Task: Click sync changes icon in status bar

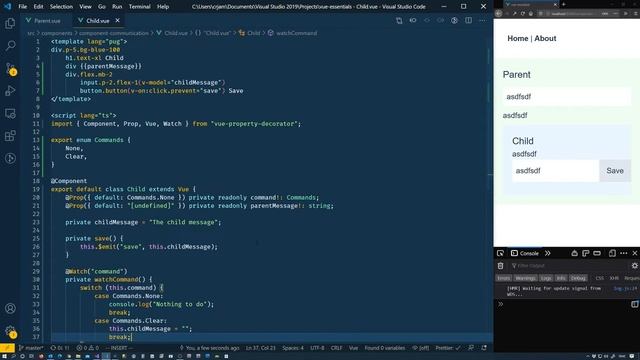Action: coord(60,348)
